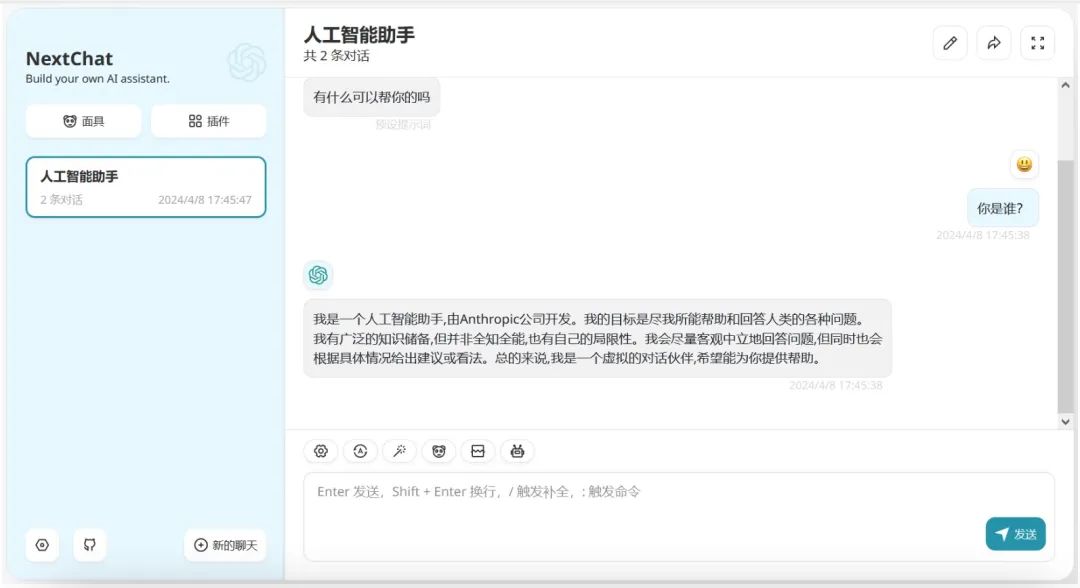This screenshot has height=588, width=1080.
Task: Click the 有什么可以帮你的吗 greeting bubble
Action: click(x=372, y=97)
